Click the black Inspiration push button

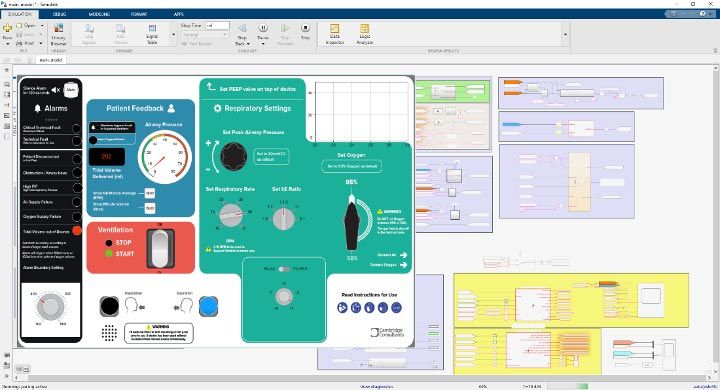[109, 306]
